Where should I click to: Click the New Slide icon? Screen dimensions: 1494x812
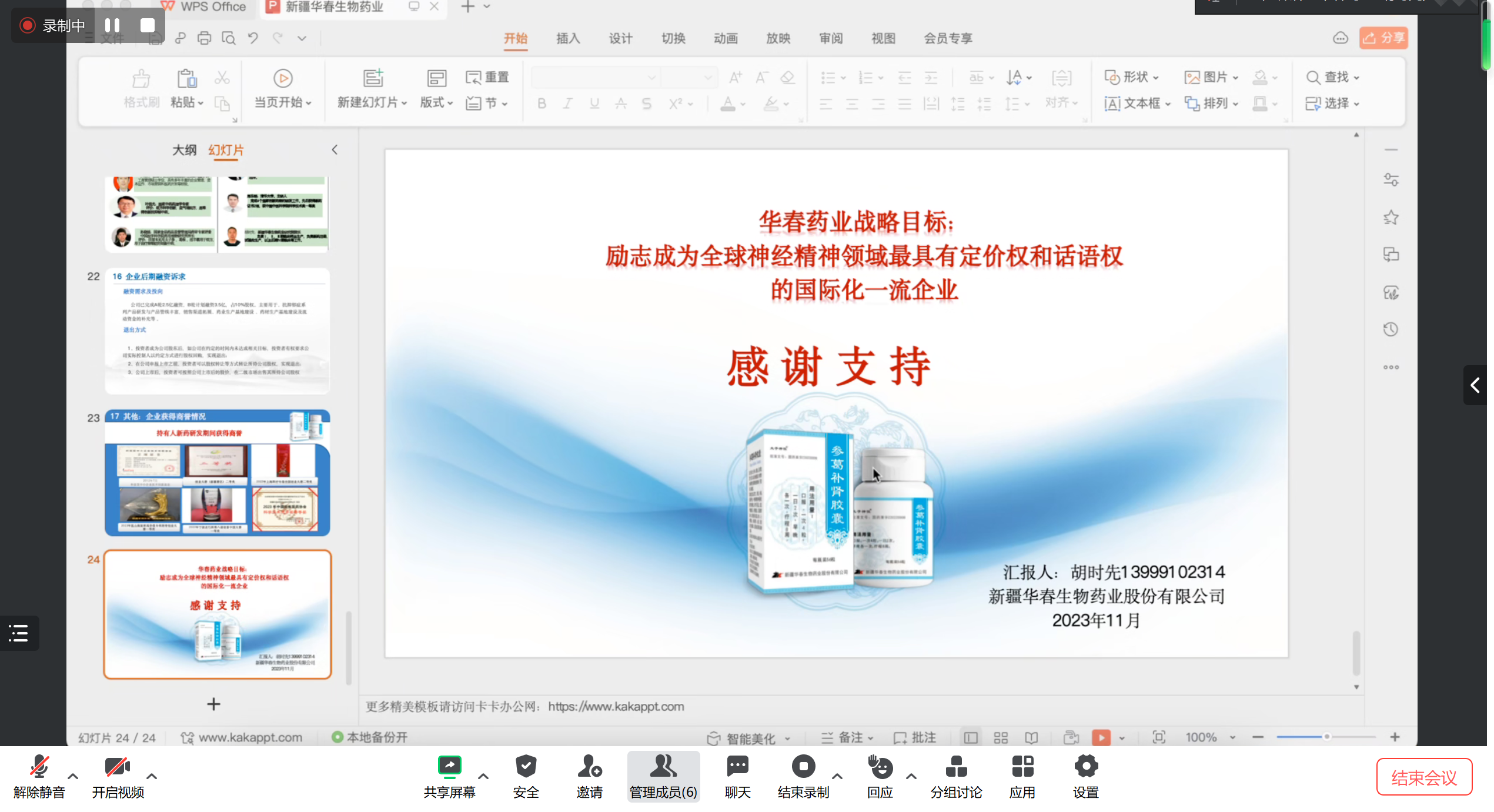click(373, 79)
